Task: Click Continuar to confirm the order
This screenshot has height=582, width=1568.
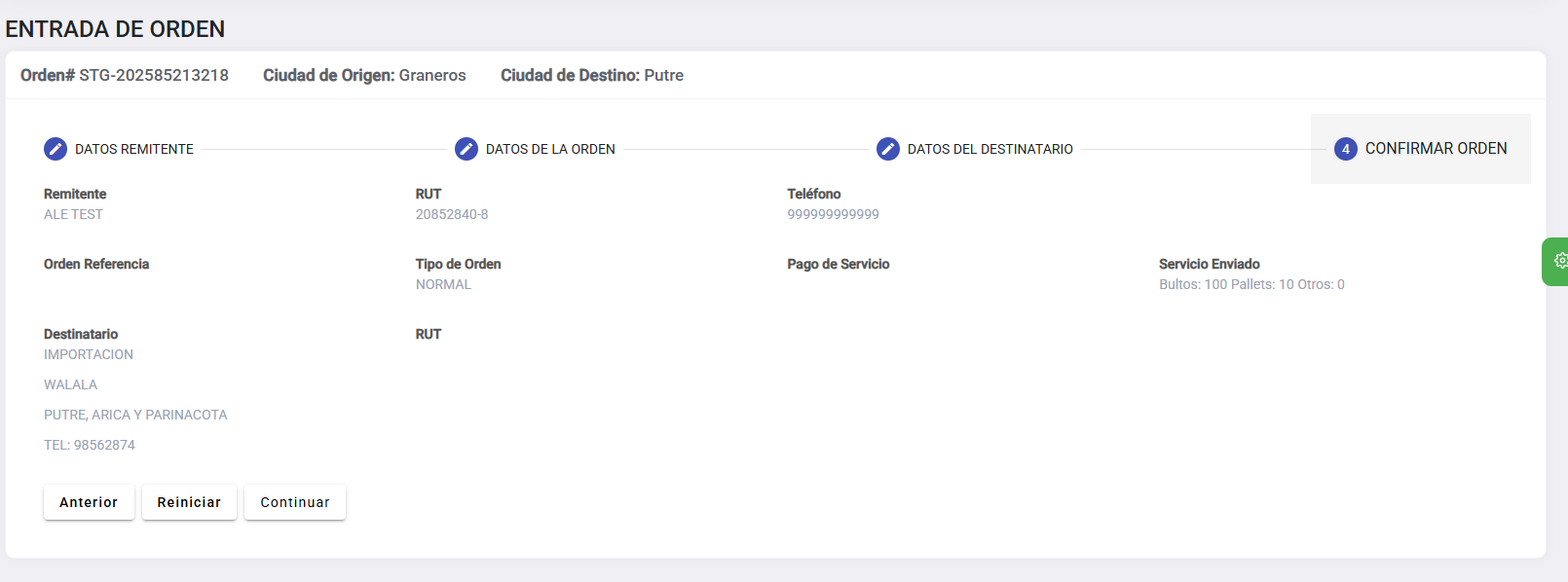Action: pyautogui.click(x=295, y=502)
